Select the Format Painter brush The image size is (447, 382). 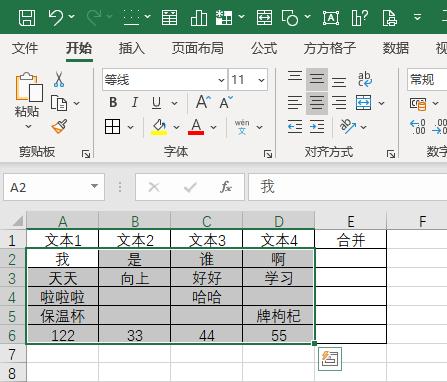(x=59, y=126)
